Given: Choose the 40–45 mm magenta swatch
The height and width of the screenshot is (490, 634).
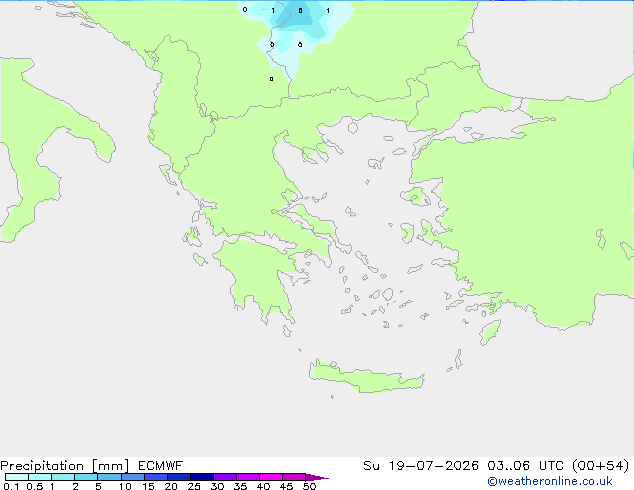Looking at the screenshot, I should pos(271,477).
